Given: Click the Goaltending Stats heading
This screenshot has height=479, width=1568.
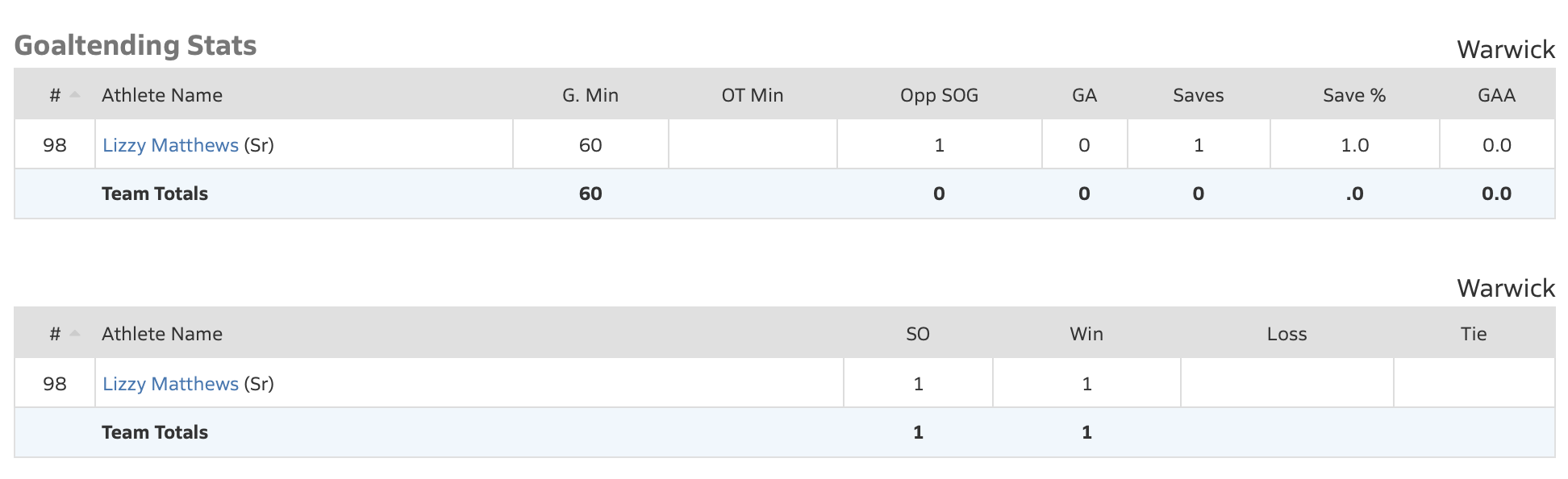Looking at the screenshot, I should 136,45.
